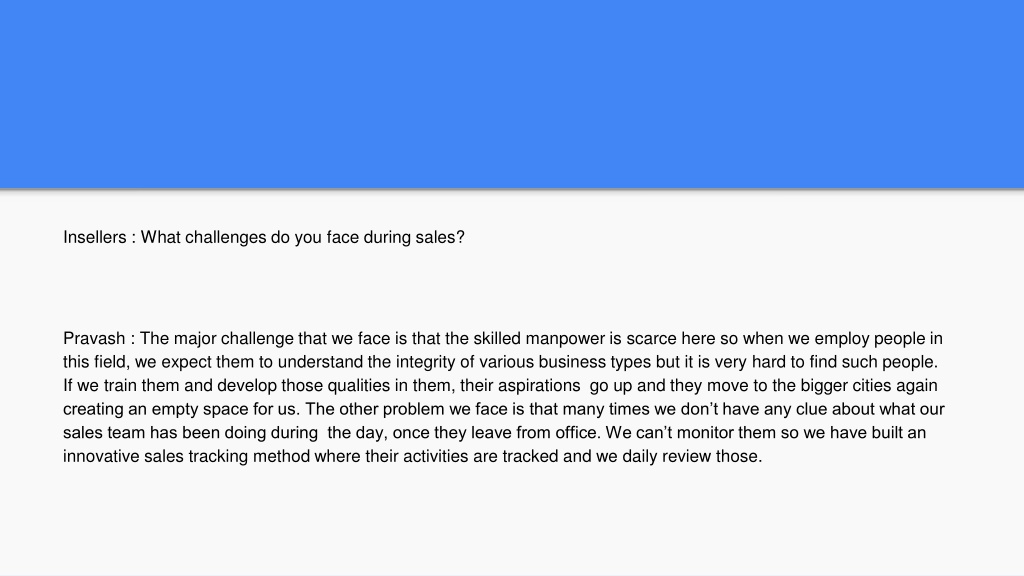This screenshot has height=576, width=1024.
Task: Click the word 'Pravash' starting the answer
Action: [x=94, y=338]
